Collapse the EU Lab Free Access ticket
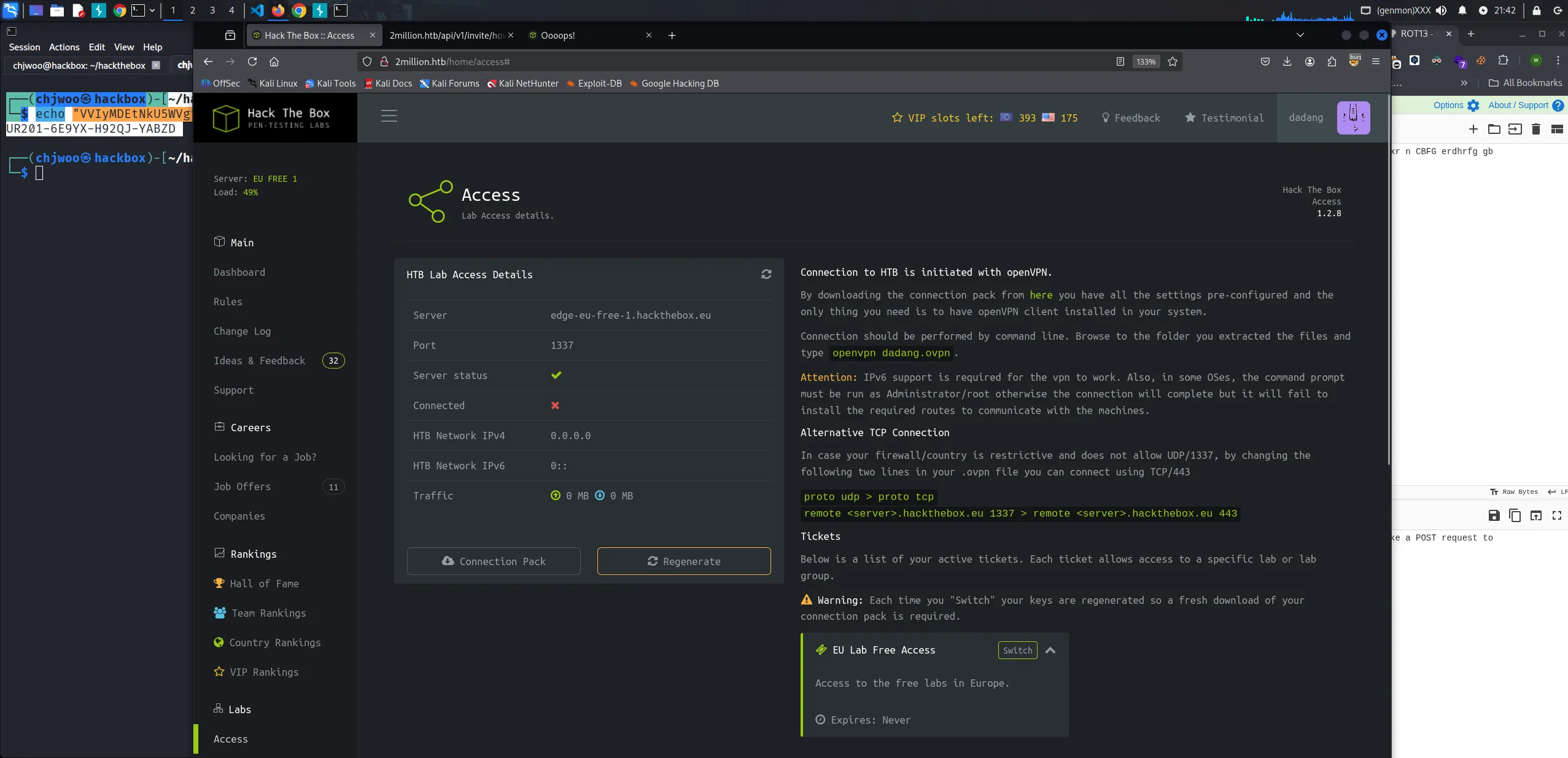 (x=1050, y=651)
